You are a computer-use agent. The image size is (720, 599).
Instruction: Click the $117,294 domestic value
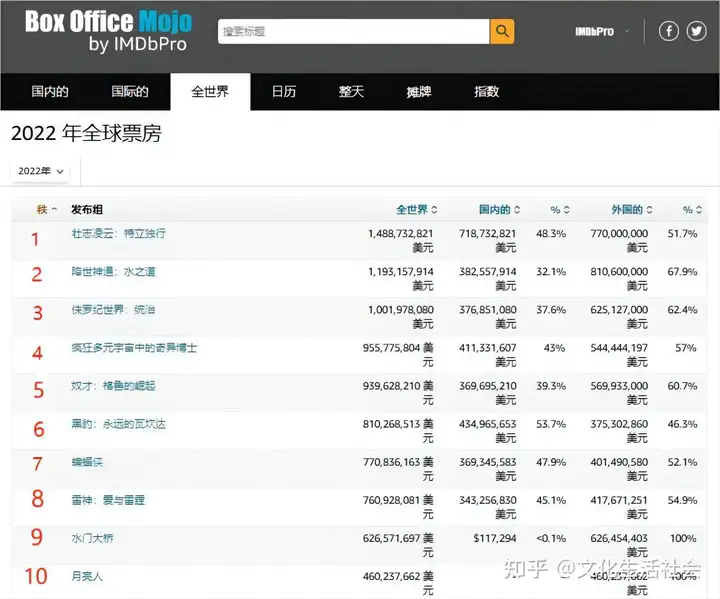point(495,538)
